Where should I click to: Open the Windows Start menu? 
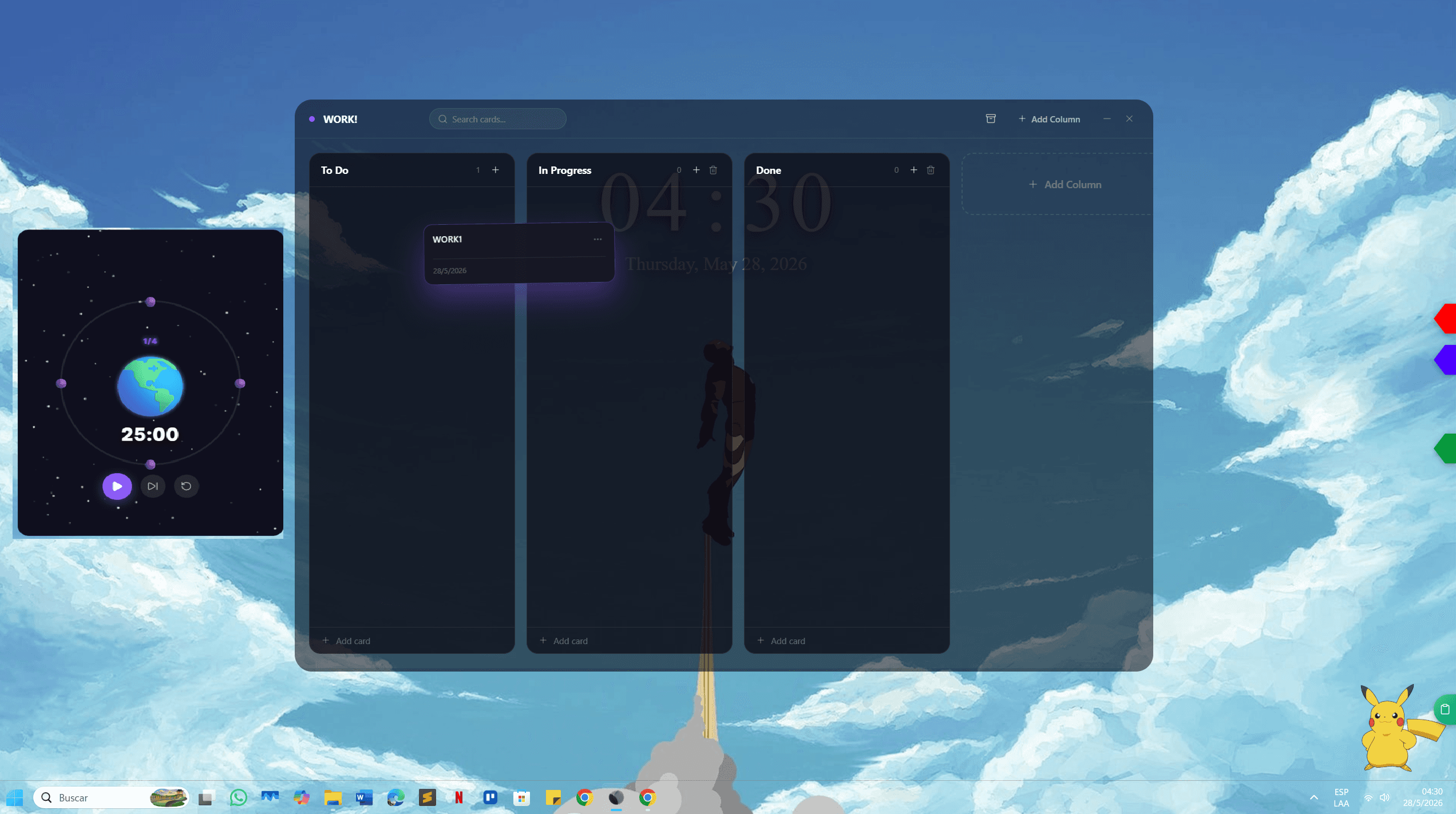(15, 797)
